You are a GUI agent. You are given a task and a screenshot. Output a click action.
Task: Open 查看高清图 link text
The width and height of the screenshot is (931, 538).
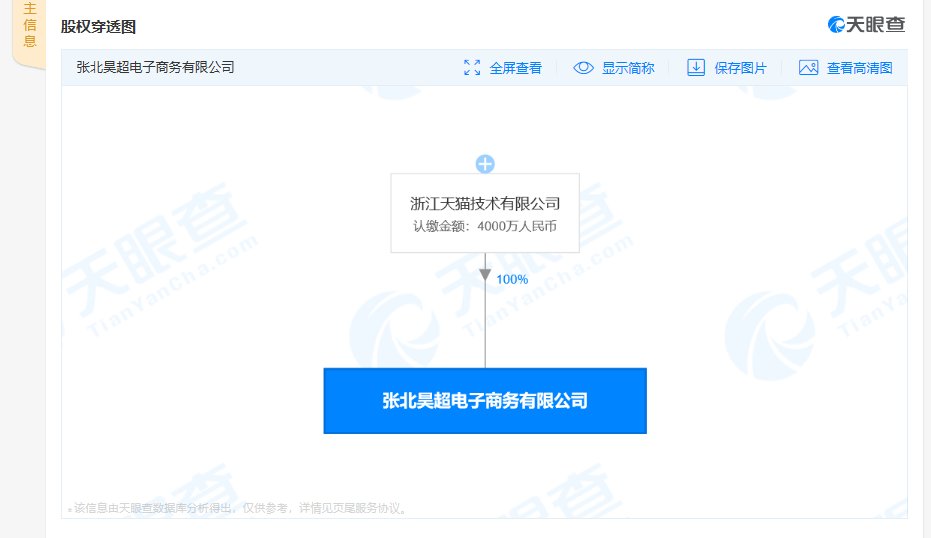859,68
